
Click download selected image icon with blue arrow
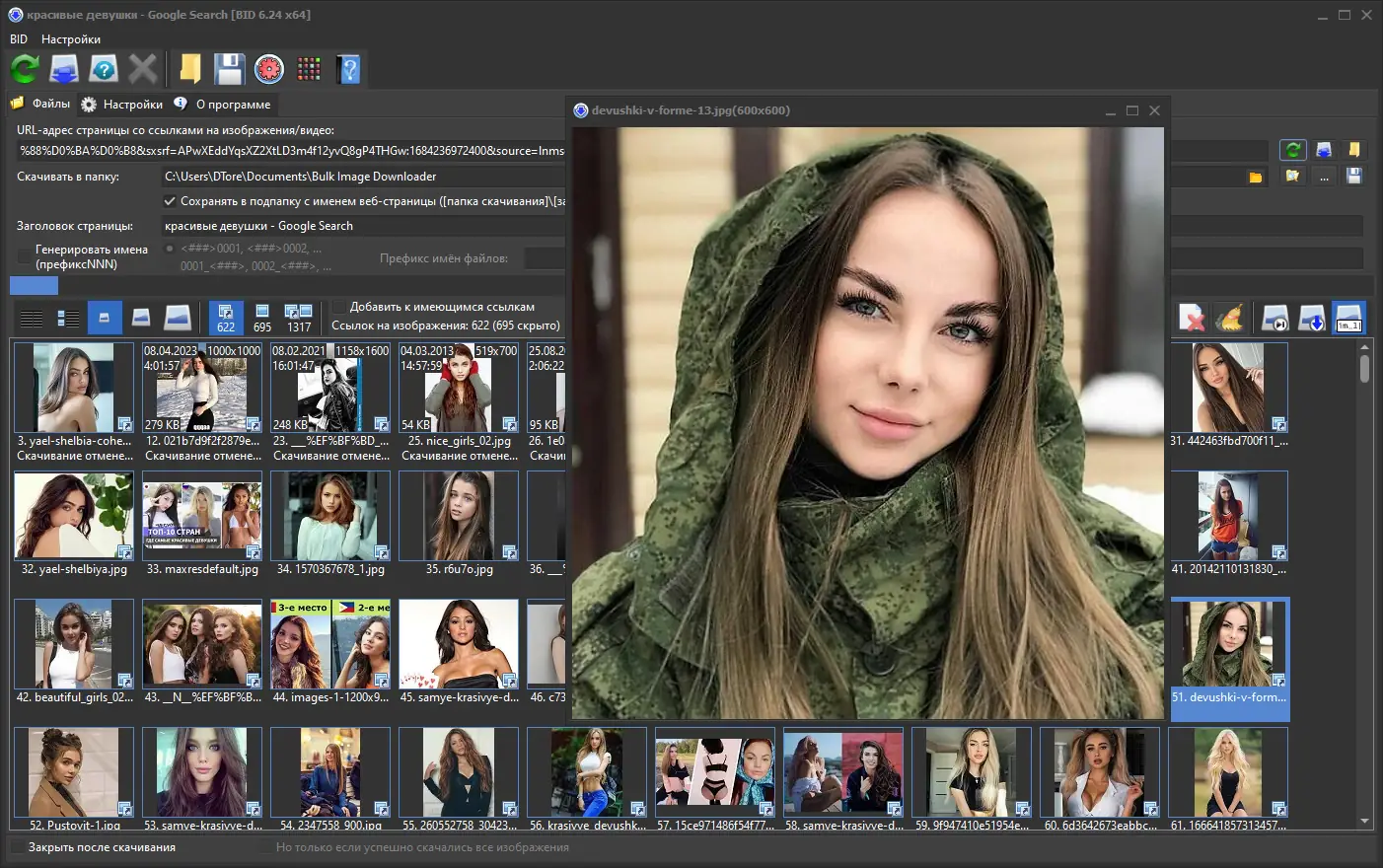(1311, 319)
